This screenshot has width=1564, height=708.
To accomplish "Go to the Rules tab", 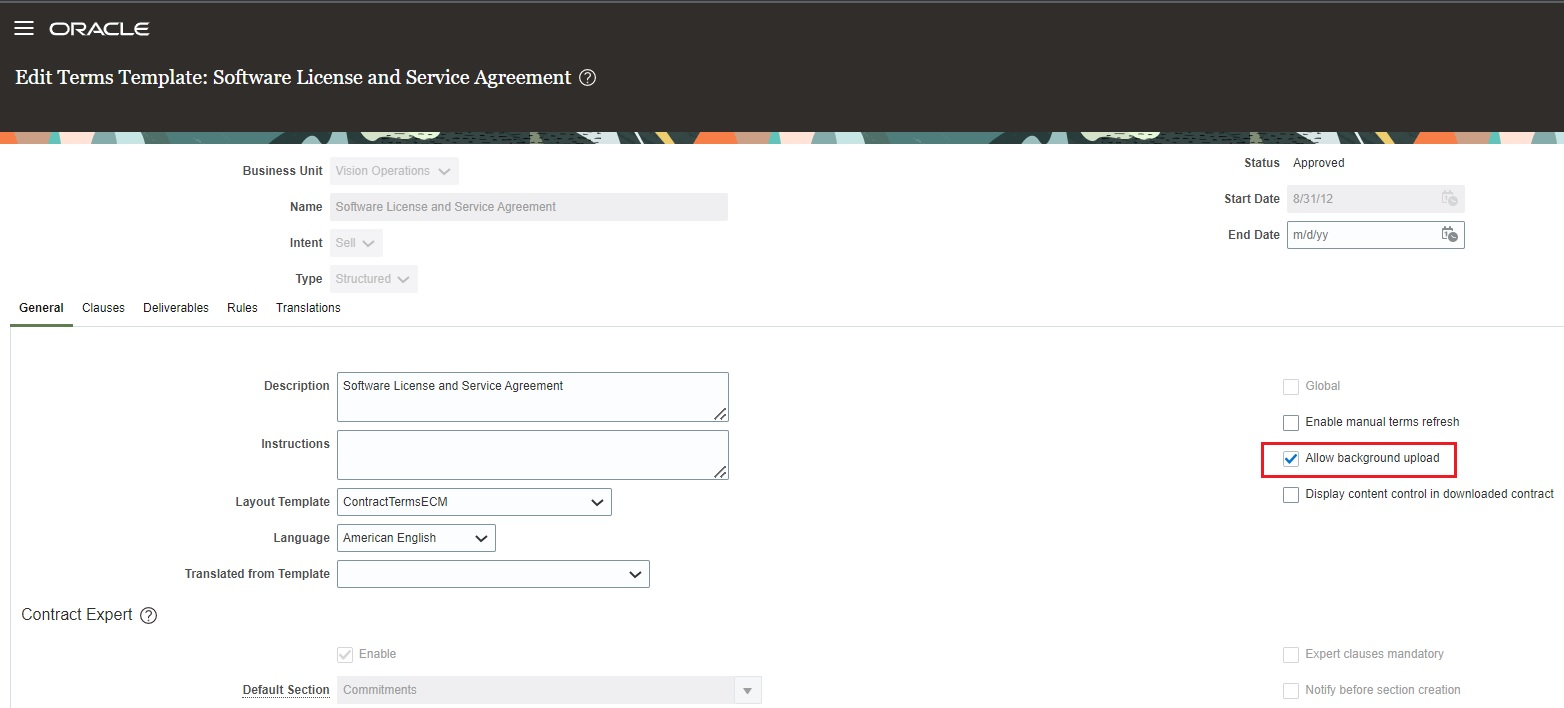I will coord(242,308).
